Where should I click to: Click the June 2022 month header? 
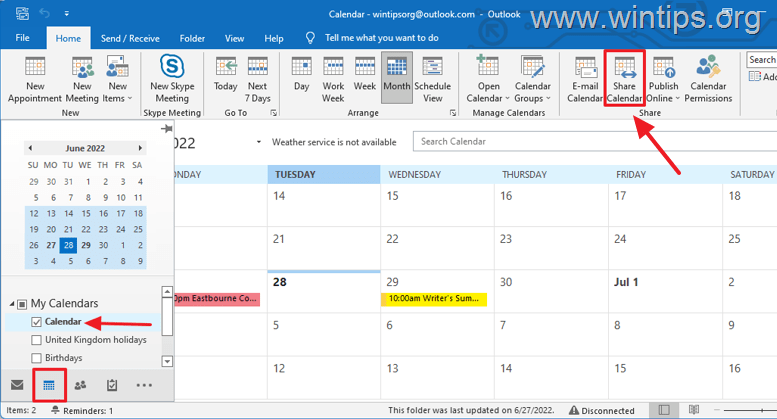coord(85,148)
